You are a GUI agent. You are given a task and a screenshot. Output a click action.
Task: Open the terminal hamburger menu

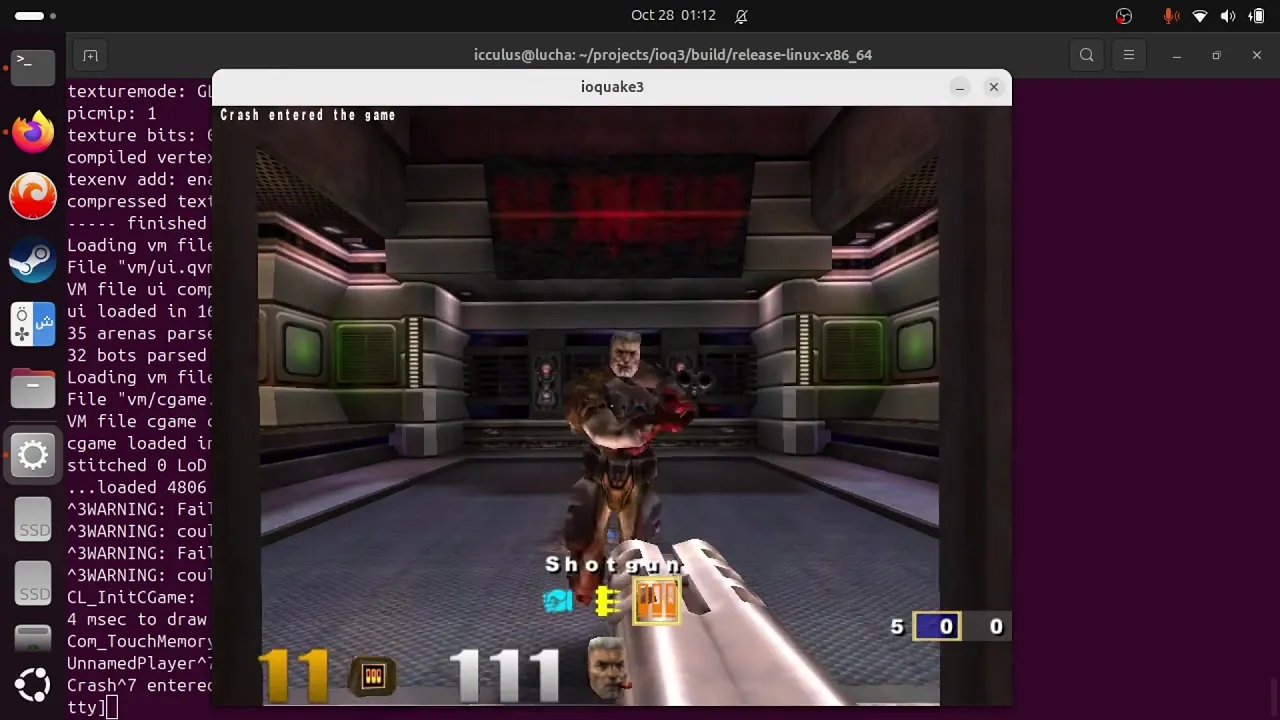tap(1129, 55)
